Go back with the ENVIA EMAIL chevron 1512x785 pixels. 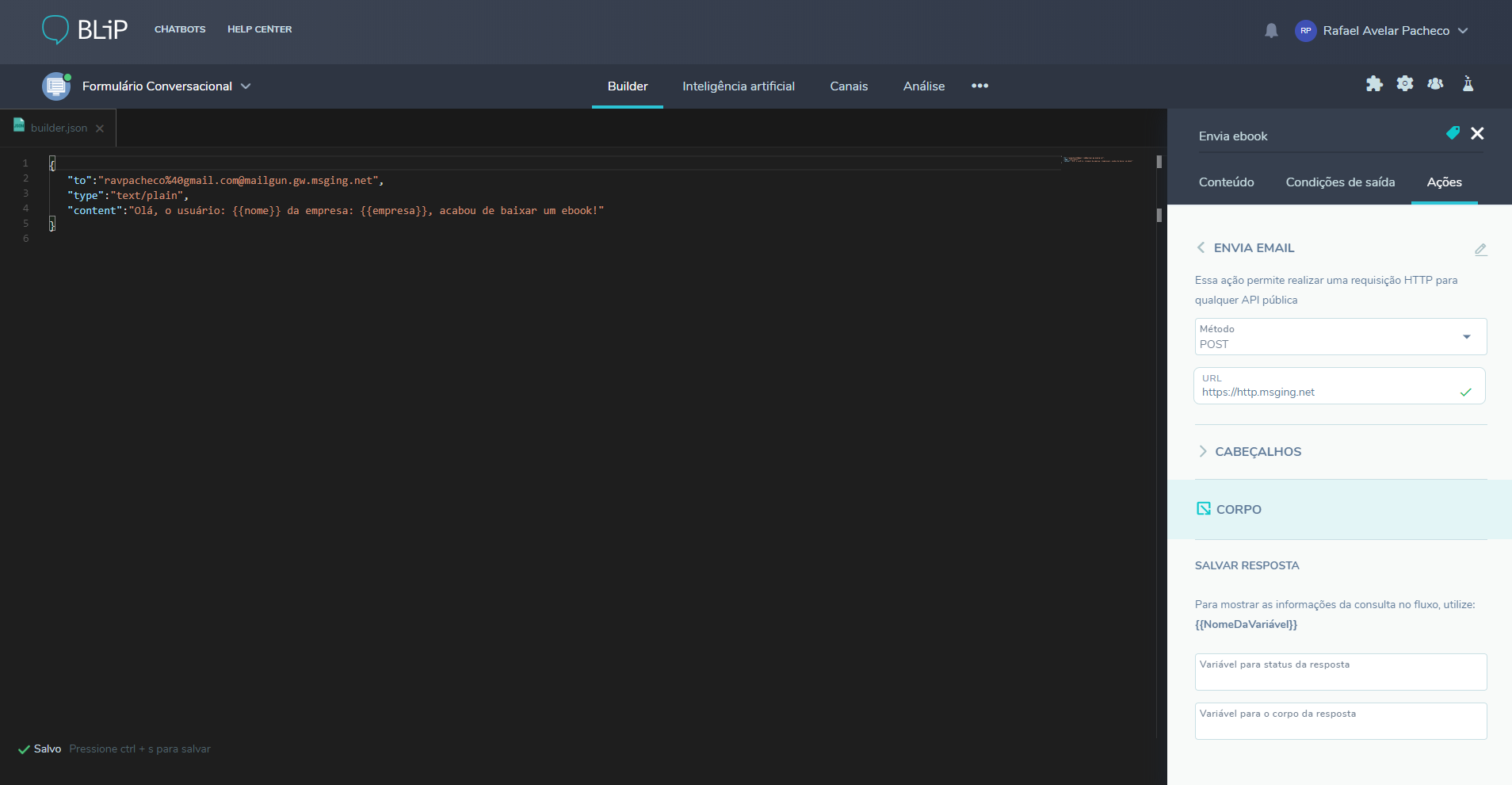click(1201, 247)
